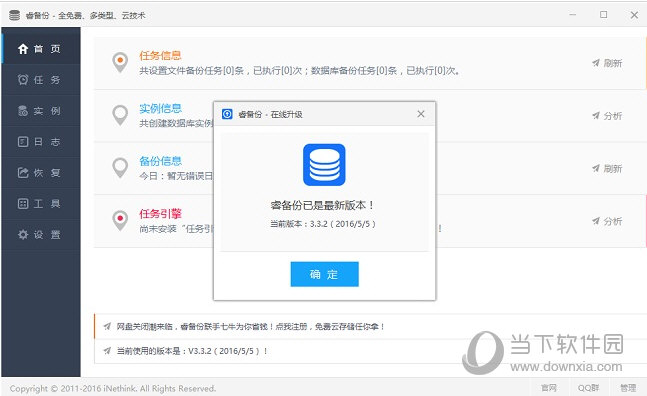This screenshot has height=396, width=647.
Task: Click the 任务引擎 heading
Action: click(x=160, y=214)
